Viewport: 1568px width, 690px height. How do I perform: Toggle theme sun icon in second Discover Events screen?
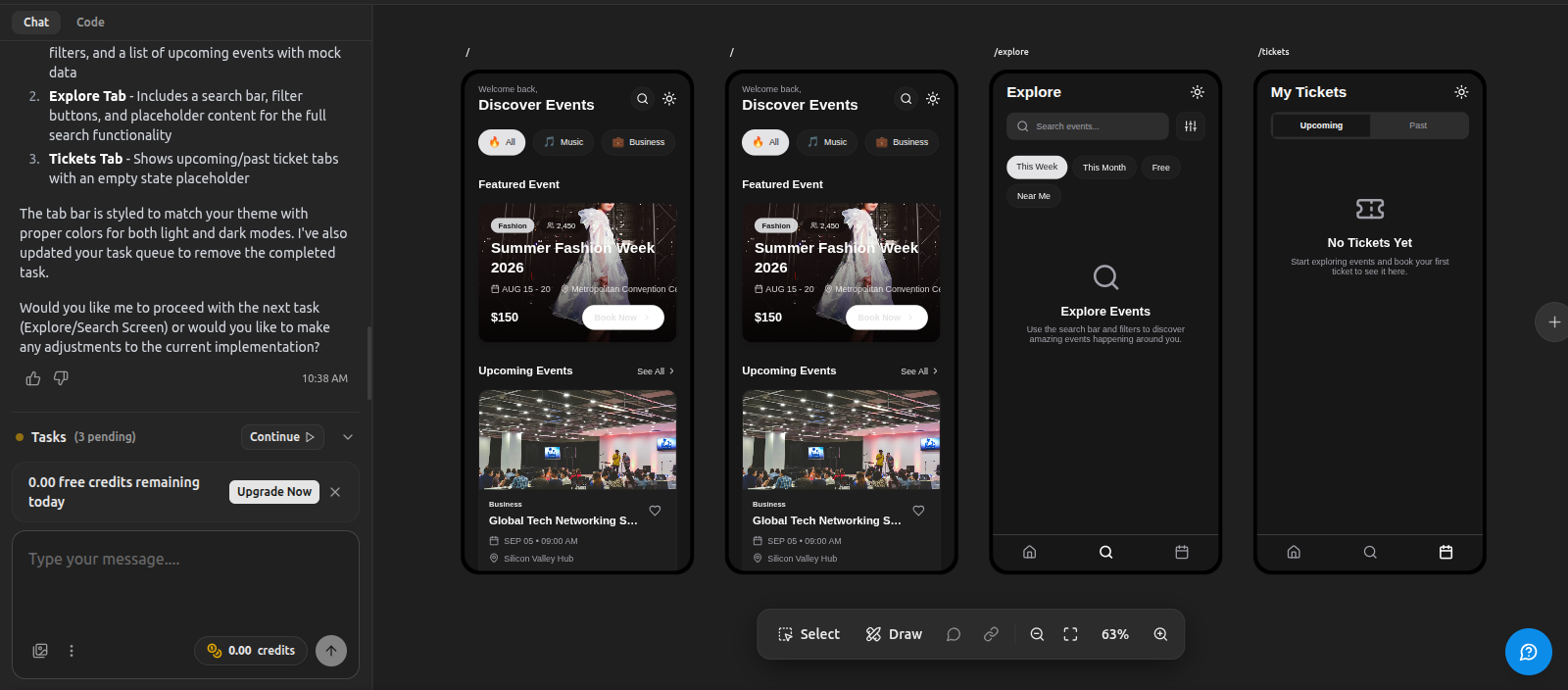point(933,99)
